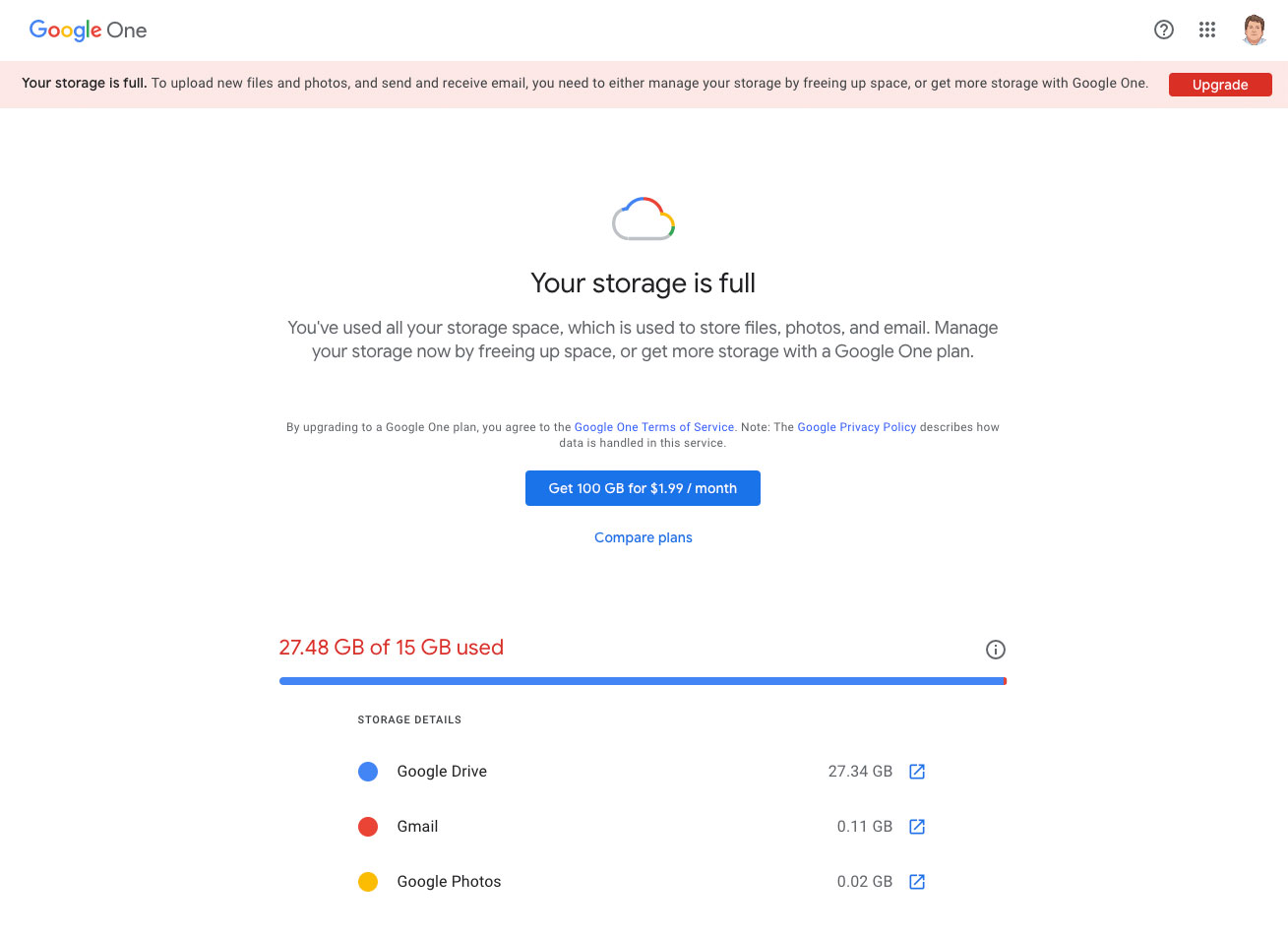Click the 27.48 GB of 15 GB used text
Viewport: 1288px width, 936px height.
[x=391, y=648]
